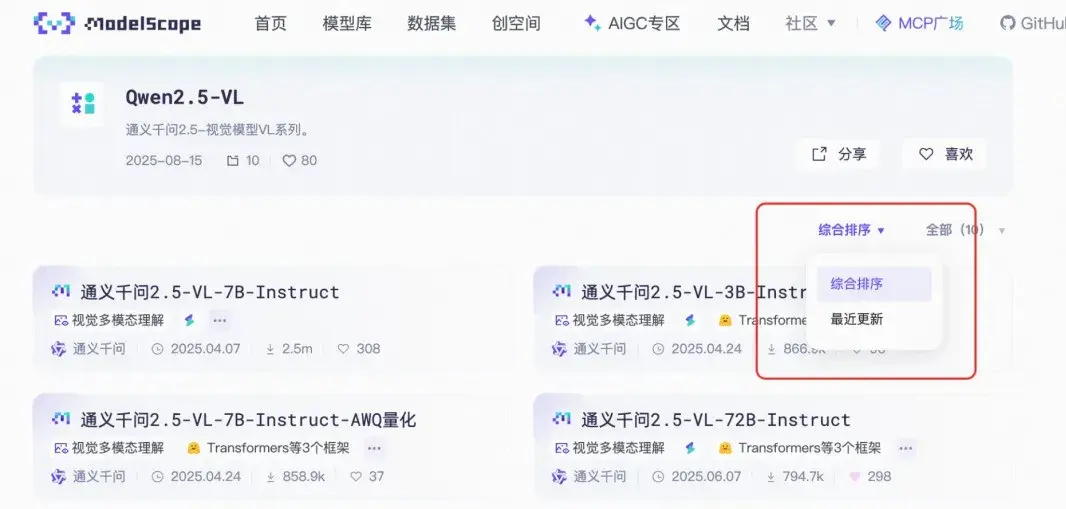Click the 视觉多模态理解 tag on the AWQ量化 card

point(109,448)
